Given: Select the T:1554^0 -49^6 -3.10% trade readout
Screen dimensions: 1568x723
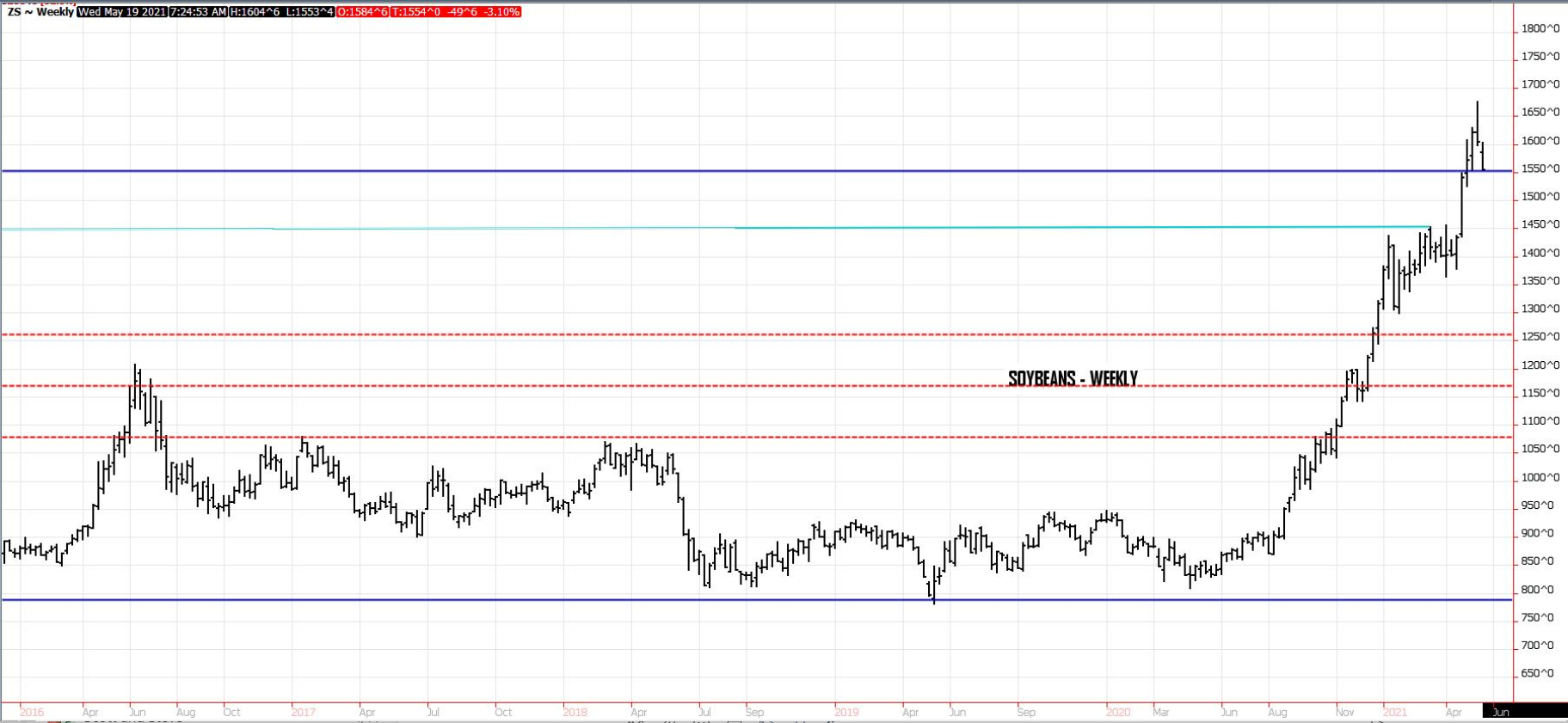Looking at the screenshot, I should [x=456, y=12].
